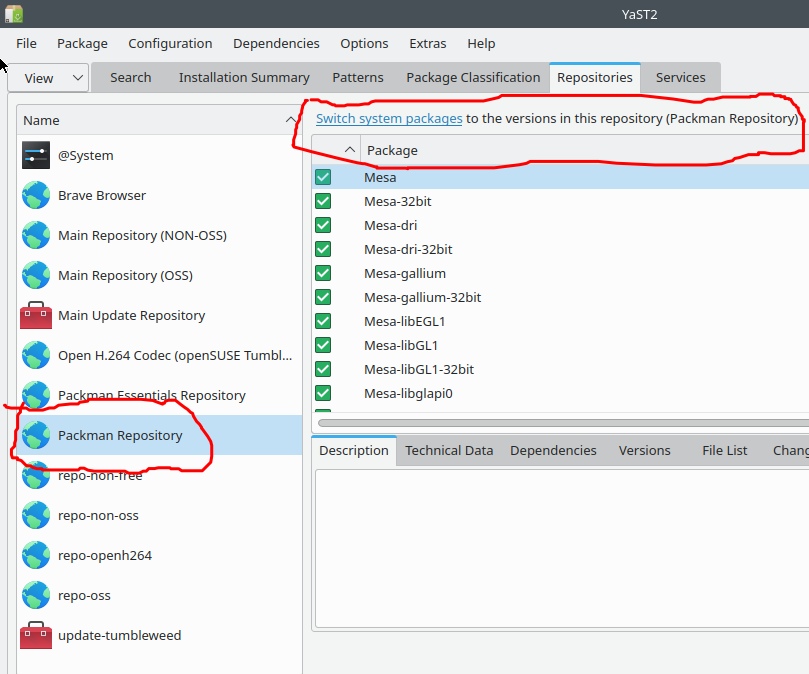
Task: Select the @System repository icon
Action: pos(35,155)
